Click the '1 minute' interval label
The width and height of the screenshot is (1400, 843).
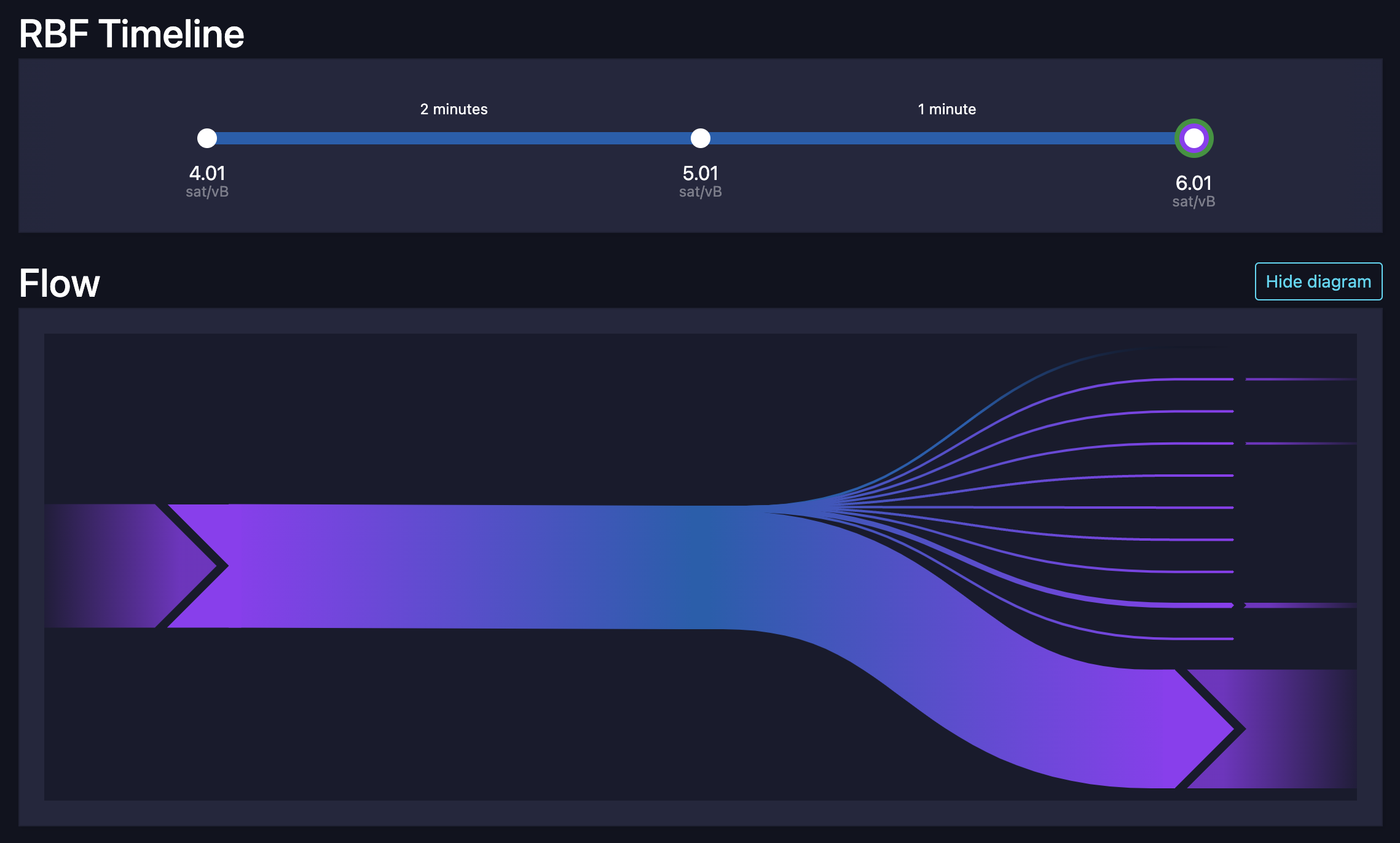click(x=947, y=109)
